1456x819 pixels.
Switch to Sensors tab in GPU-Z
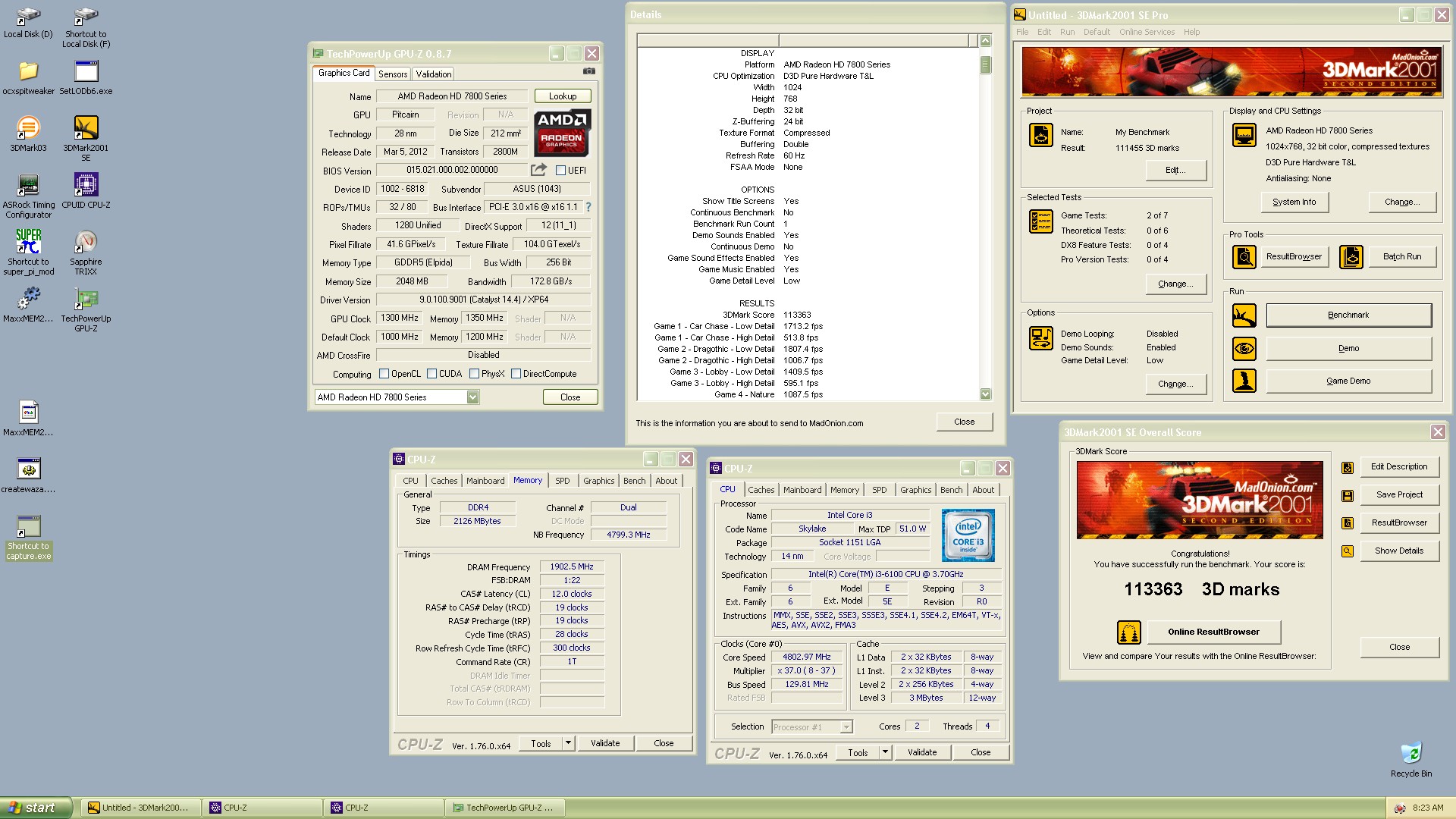(x=393, y=74)
